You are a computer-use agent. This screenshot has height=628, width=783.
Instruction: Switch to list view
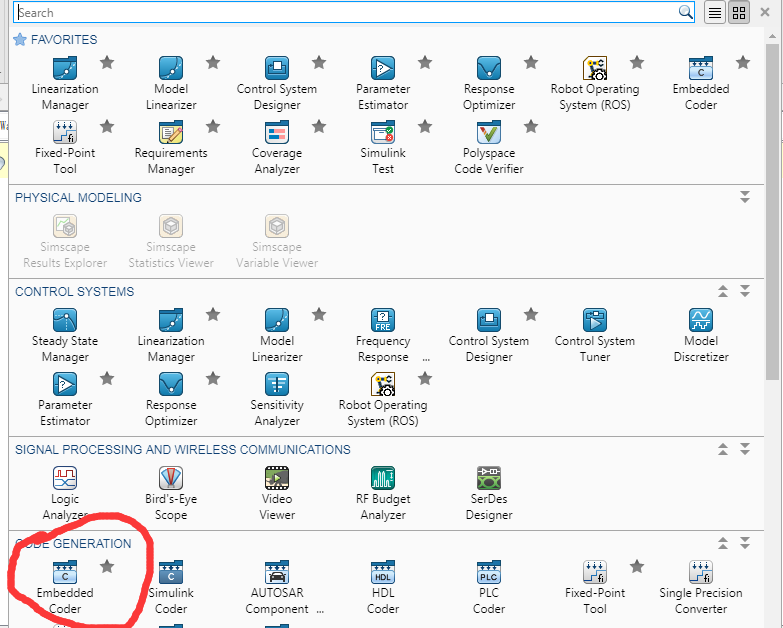[x=715, y=12]
